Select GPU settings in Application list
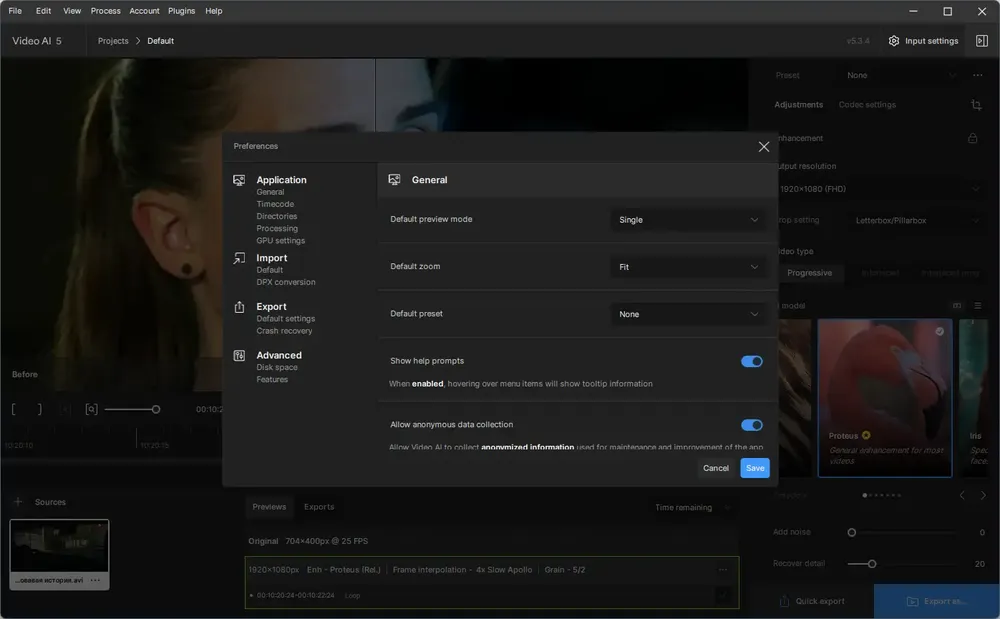Screen dimensions: 1000x619 281,241
